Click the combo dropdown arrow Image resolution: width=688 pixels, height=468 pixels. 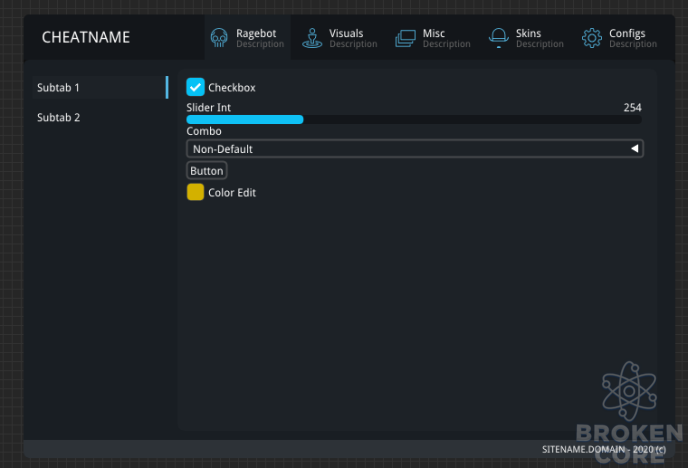coord(634,149)
